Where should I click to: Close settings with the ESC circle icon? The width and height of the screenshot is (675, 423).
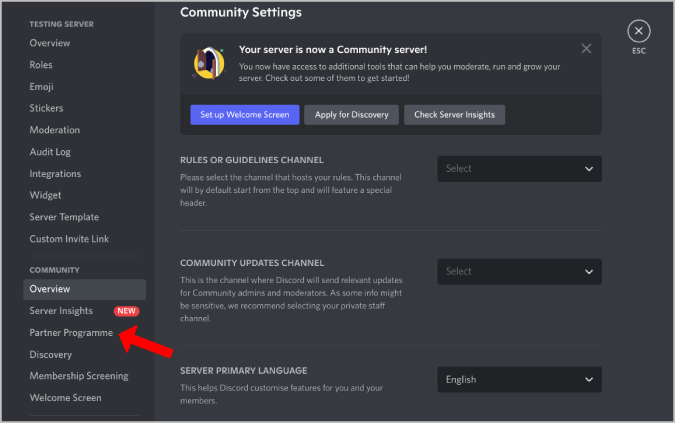point(638,31)
